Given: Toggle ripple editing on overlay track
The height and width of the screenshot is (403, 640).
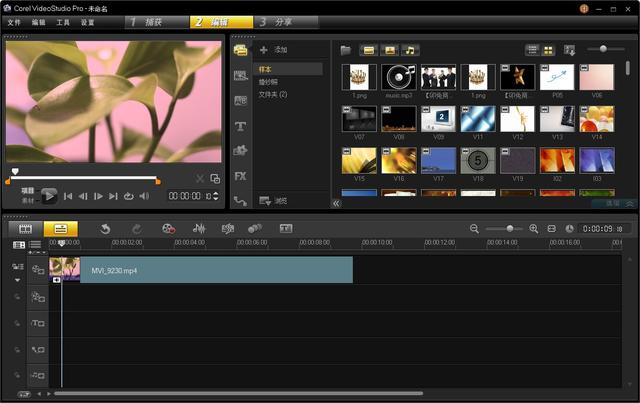Looking at the screenshot, I should point(17,297).
